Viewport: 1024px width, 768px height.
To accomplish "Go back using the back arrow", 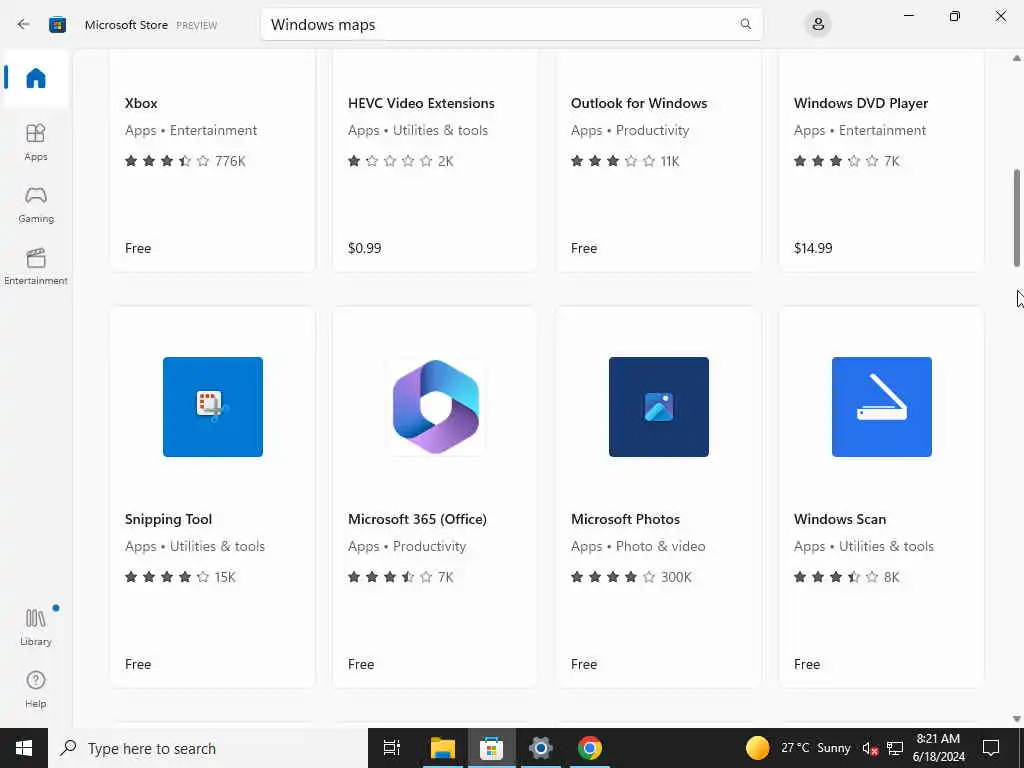I will click(x=24, y=25).
